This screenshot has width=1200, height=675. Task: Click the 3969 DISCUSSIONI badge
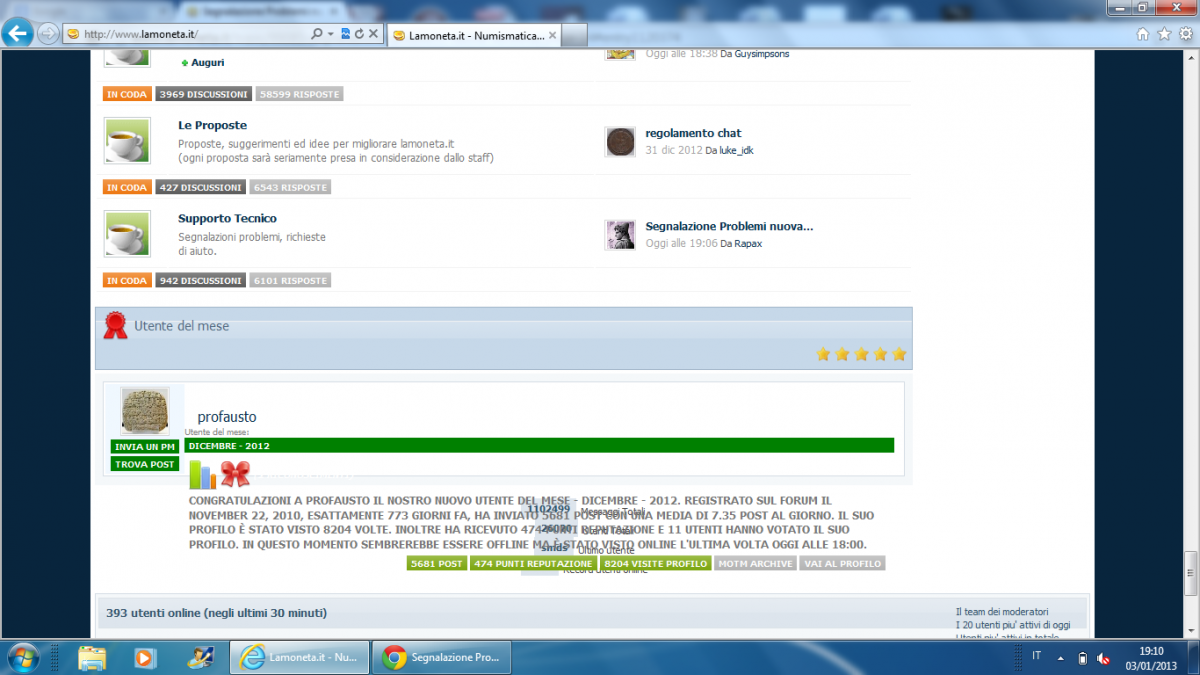[203, 94]
